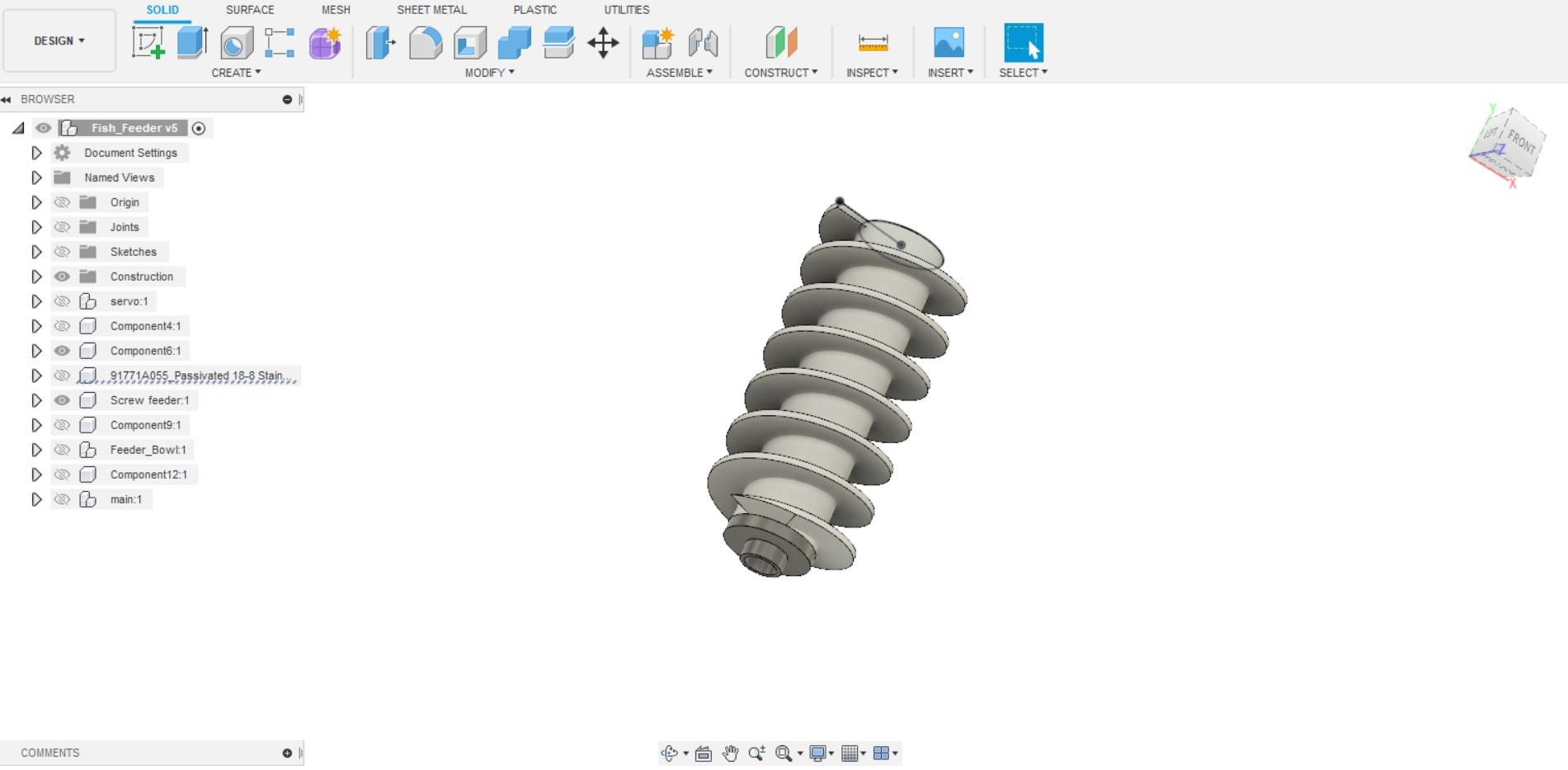
Task: Switch to the SURFACE tab
Action: coord(249,10)
